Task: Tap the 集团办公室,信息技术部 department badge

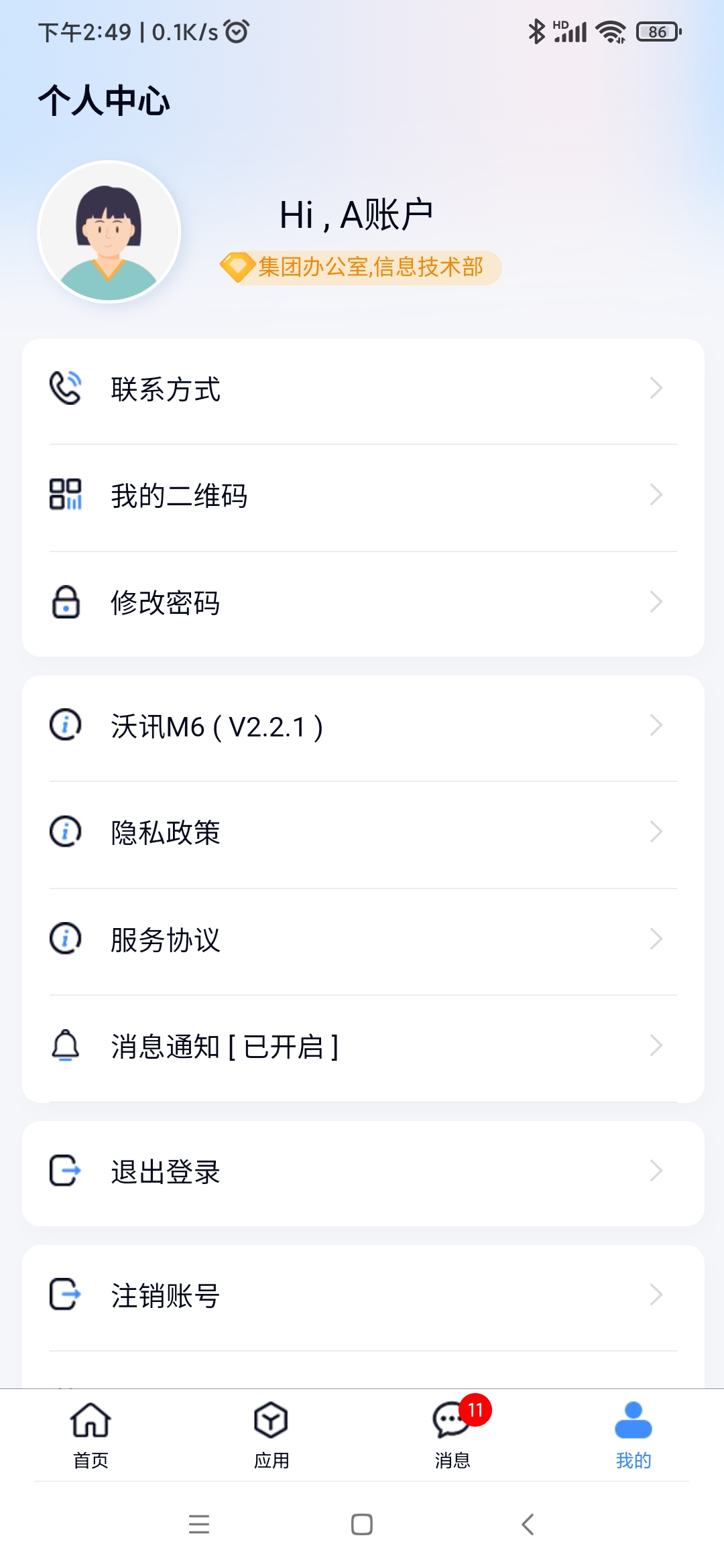Action: pyautogui.click(x=361, y=267)
